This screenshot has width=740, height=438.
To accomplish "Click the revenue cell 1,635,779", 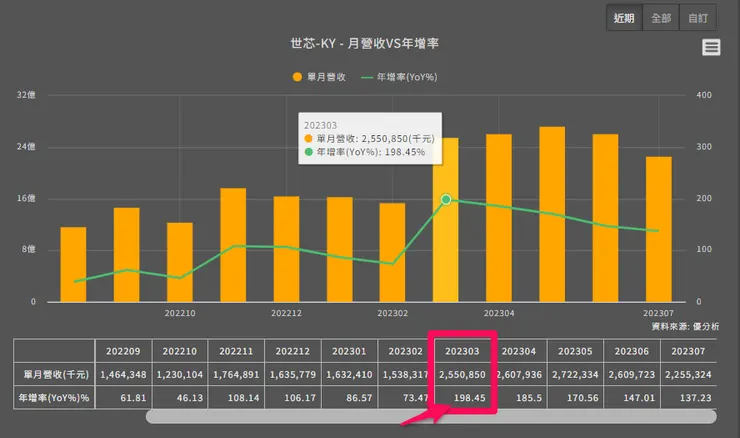I will coord(293,374).
